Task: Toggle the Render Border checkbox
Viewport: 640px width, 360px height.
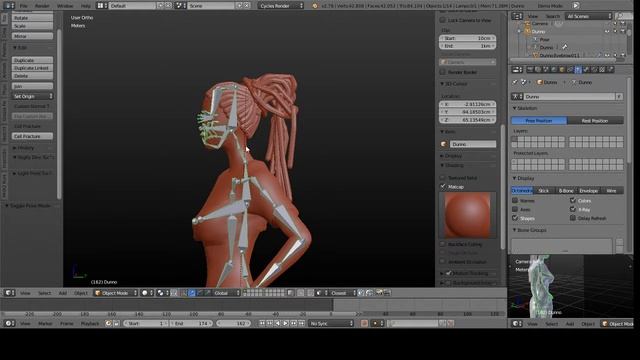Action: (442, 72)
